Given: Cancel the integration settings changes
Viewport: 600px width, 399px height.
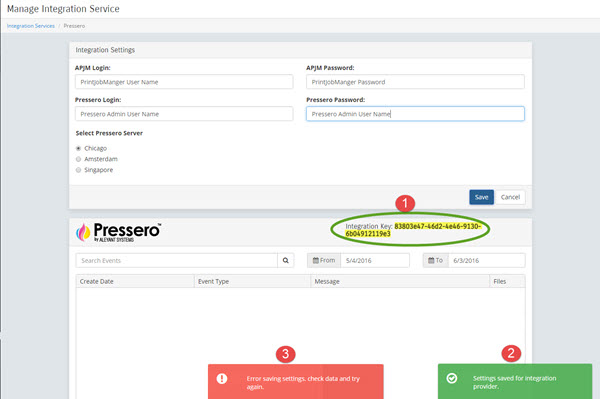Looking at the screenshot, I should tap(510, 197).
